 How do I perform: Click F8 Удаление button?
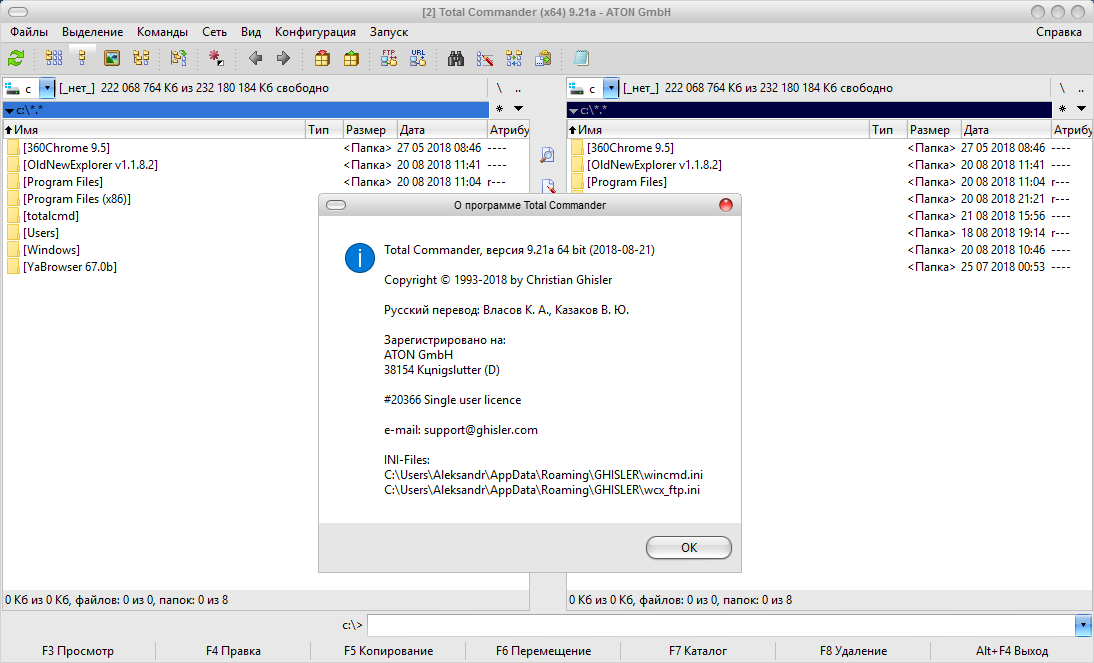point(853,651)
